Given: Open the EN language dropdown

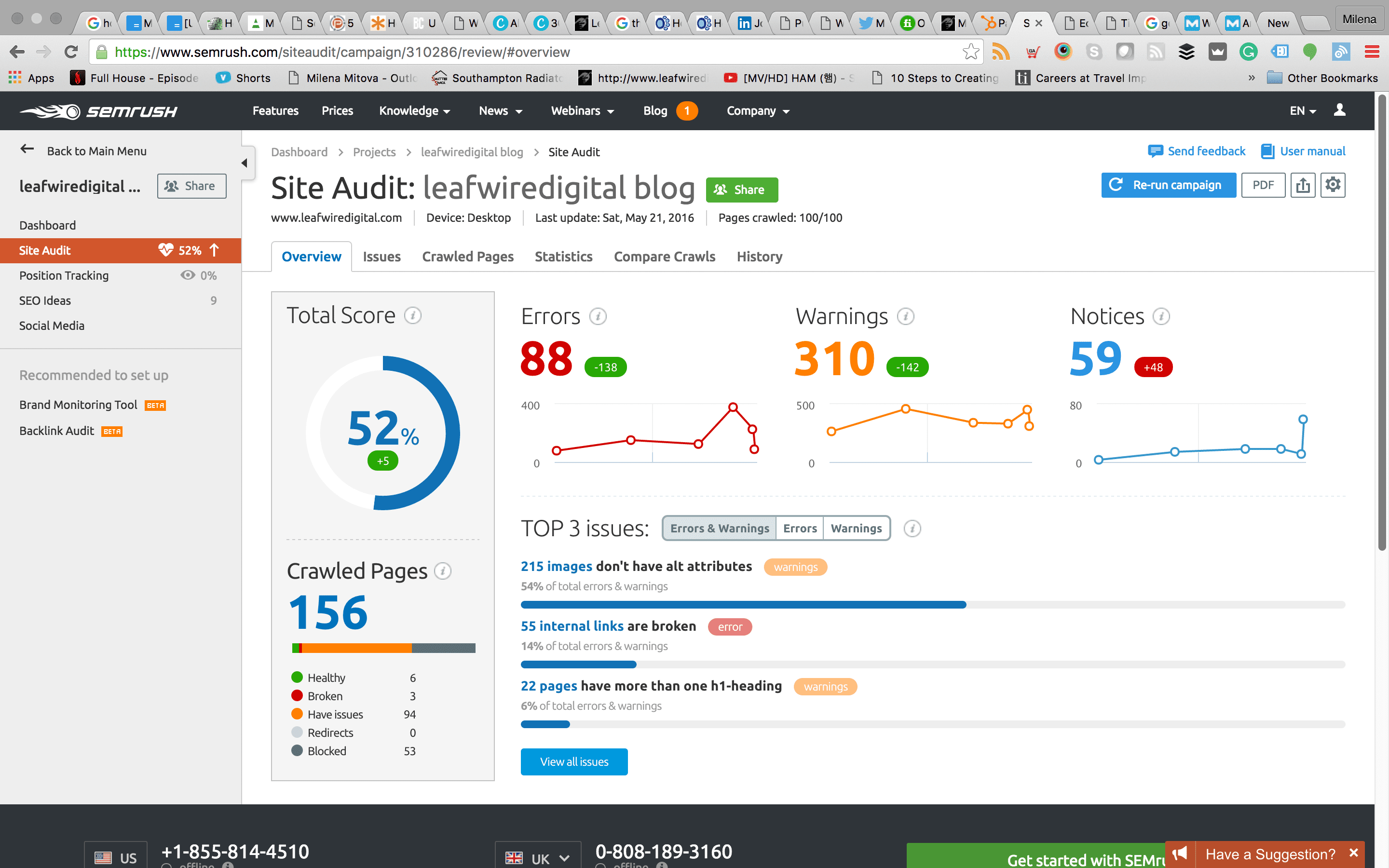Looking at the screenshot, I should [x=1303, y=111].
